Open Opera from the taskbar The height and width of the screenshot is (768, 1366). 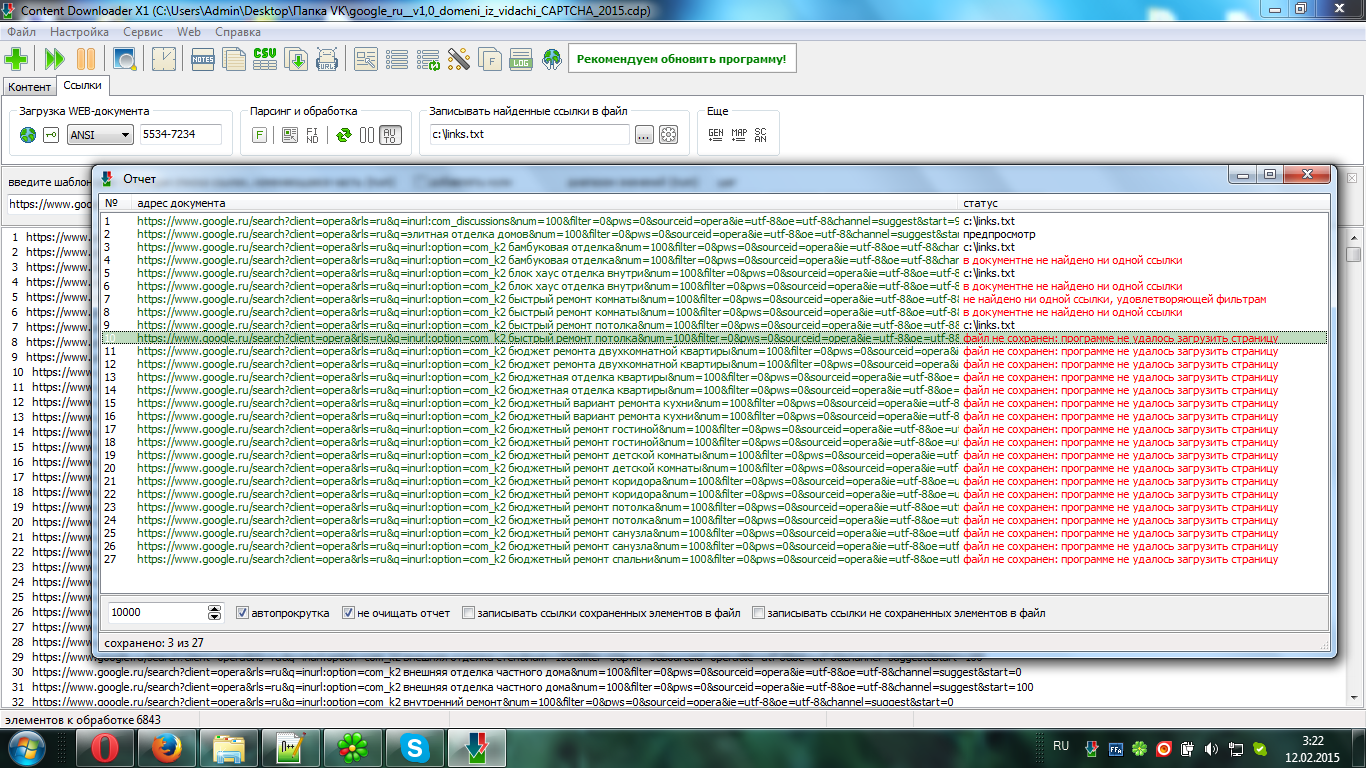[x=105, y=747]
